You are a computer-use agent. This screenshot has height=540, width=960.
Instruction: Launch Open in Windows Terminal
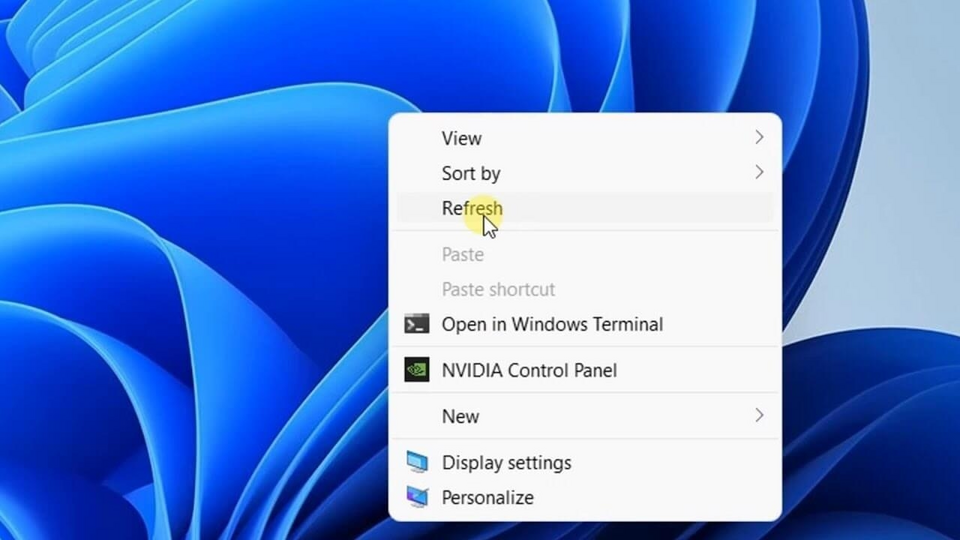pyautogui.click(x=552, y=324)
